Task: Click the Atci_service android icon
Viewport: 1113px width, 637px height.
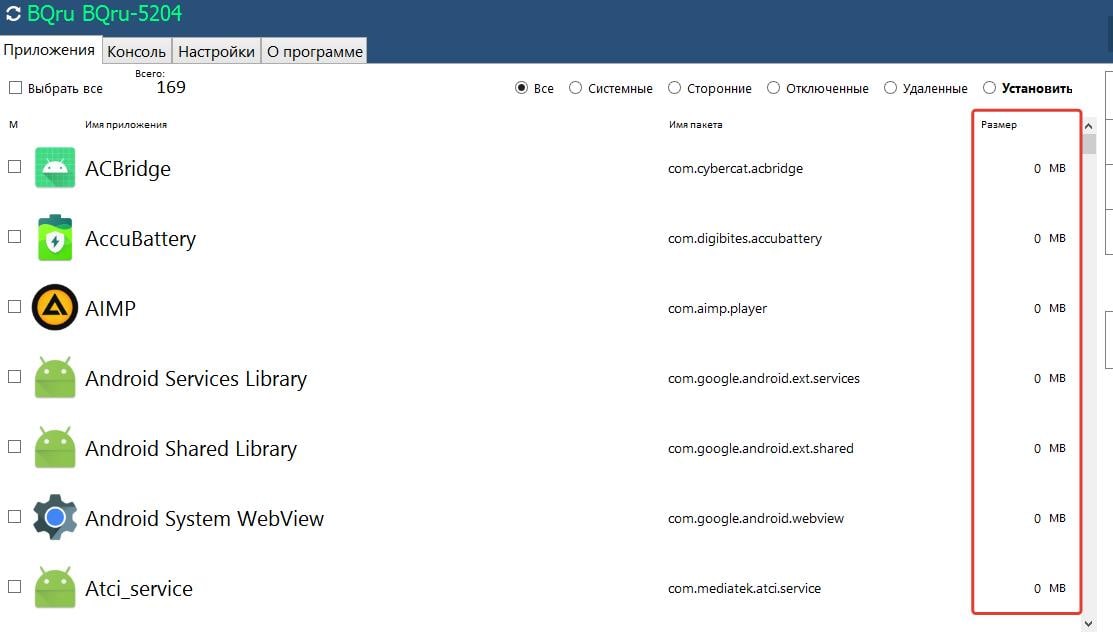Action: [55, 587]
